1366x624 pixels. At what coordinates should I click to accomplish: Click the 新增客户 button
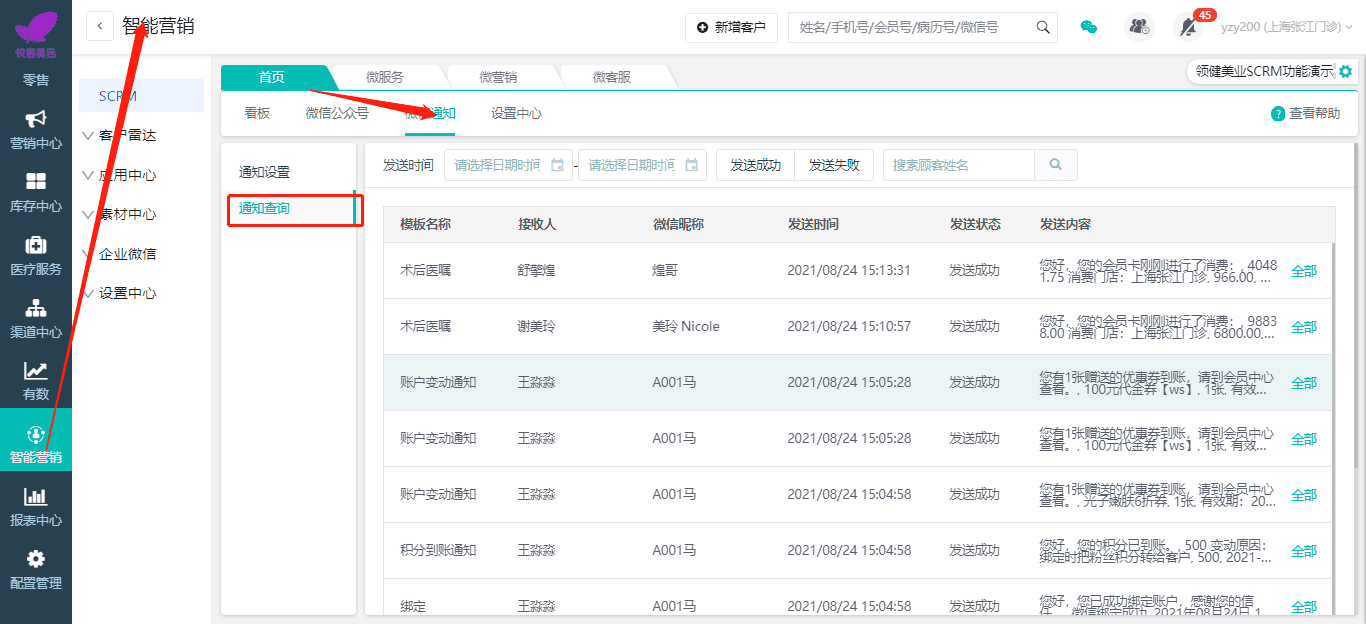coord(731,27)
